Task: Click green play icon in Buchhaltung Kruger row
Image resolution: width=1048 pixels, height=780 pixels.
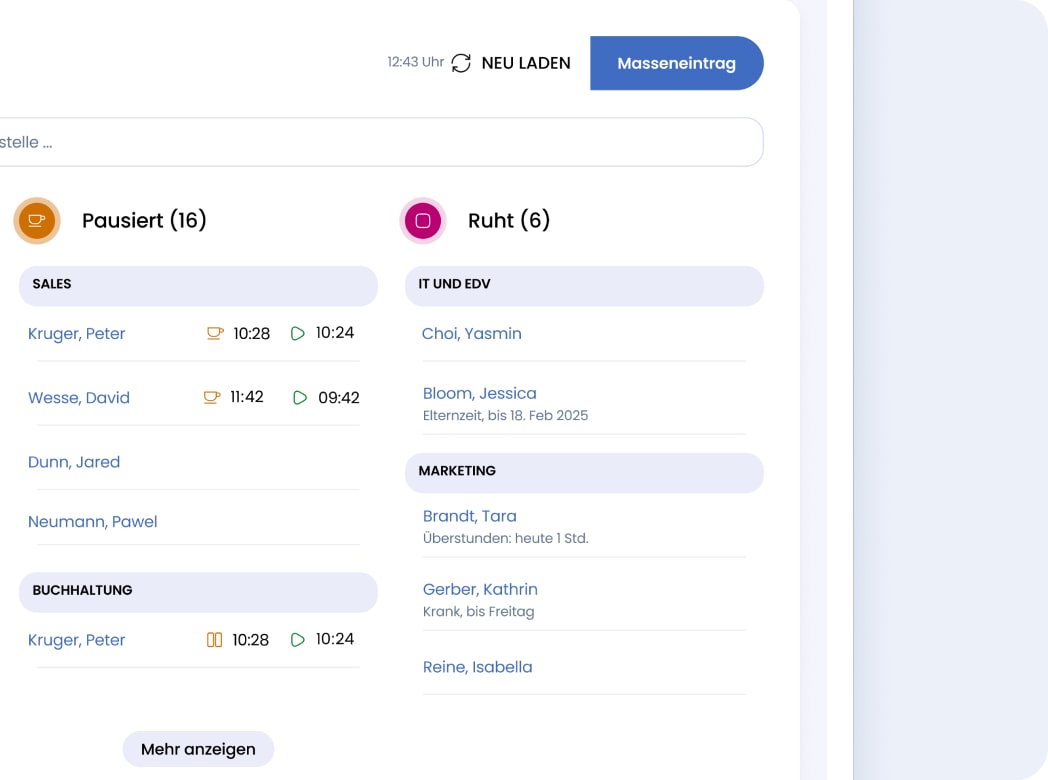Action: click(297, 640)
